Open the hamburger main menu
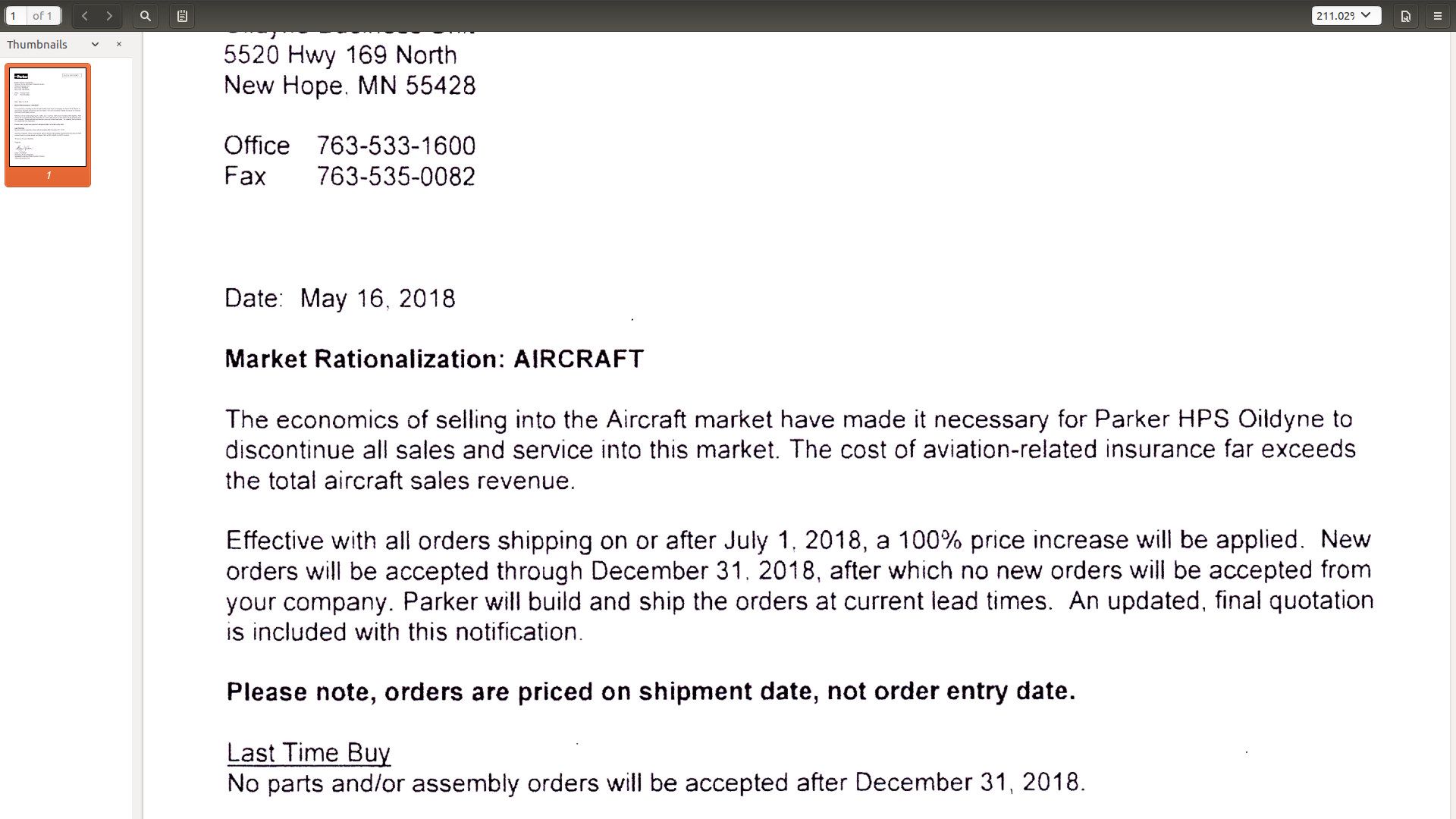 (1438, 15)
